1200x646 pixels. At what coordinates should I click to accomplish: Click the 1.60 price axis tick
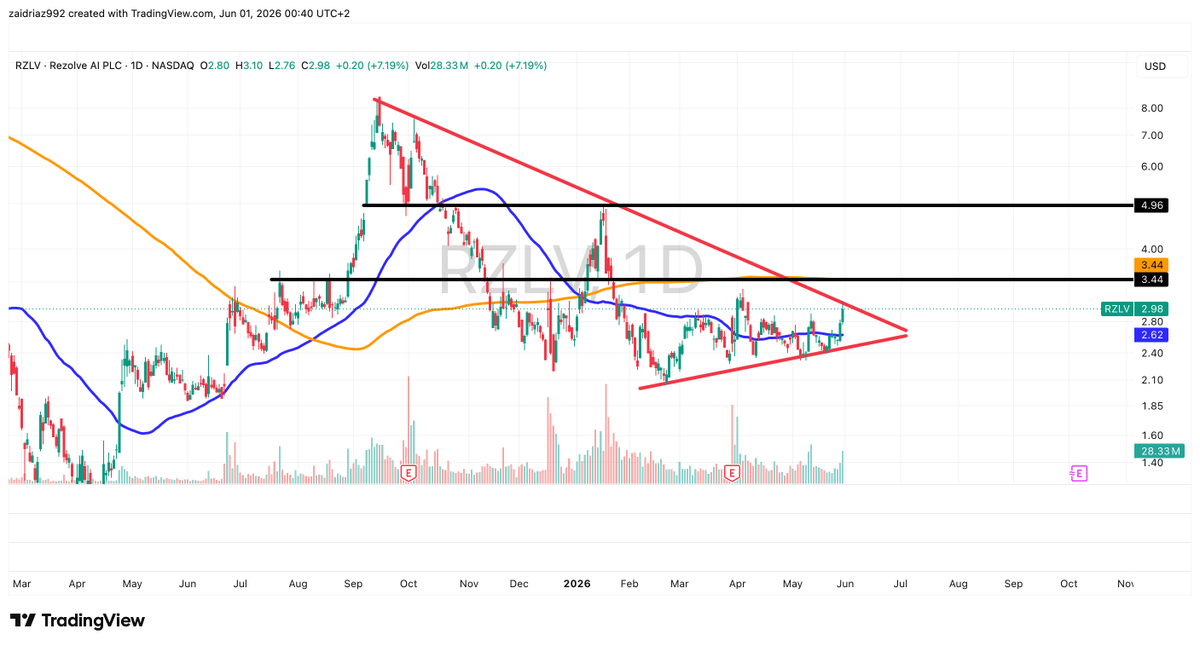(1151, 435)
